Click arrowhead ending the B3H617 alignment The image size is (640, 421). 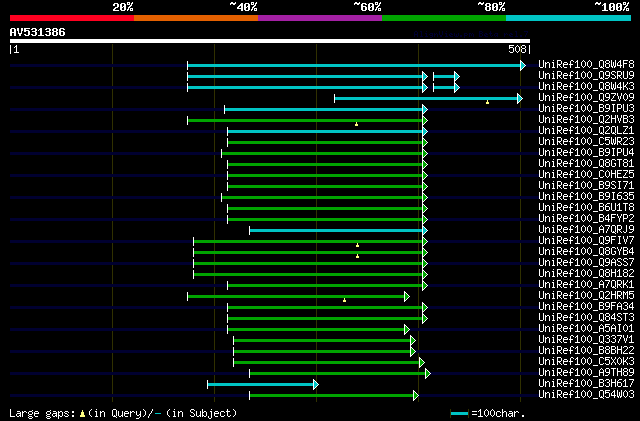click(x=316, y=384)
